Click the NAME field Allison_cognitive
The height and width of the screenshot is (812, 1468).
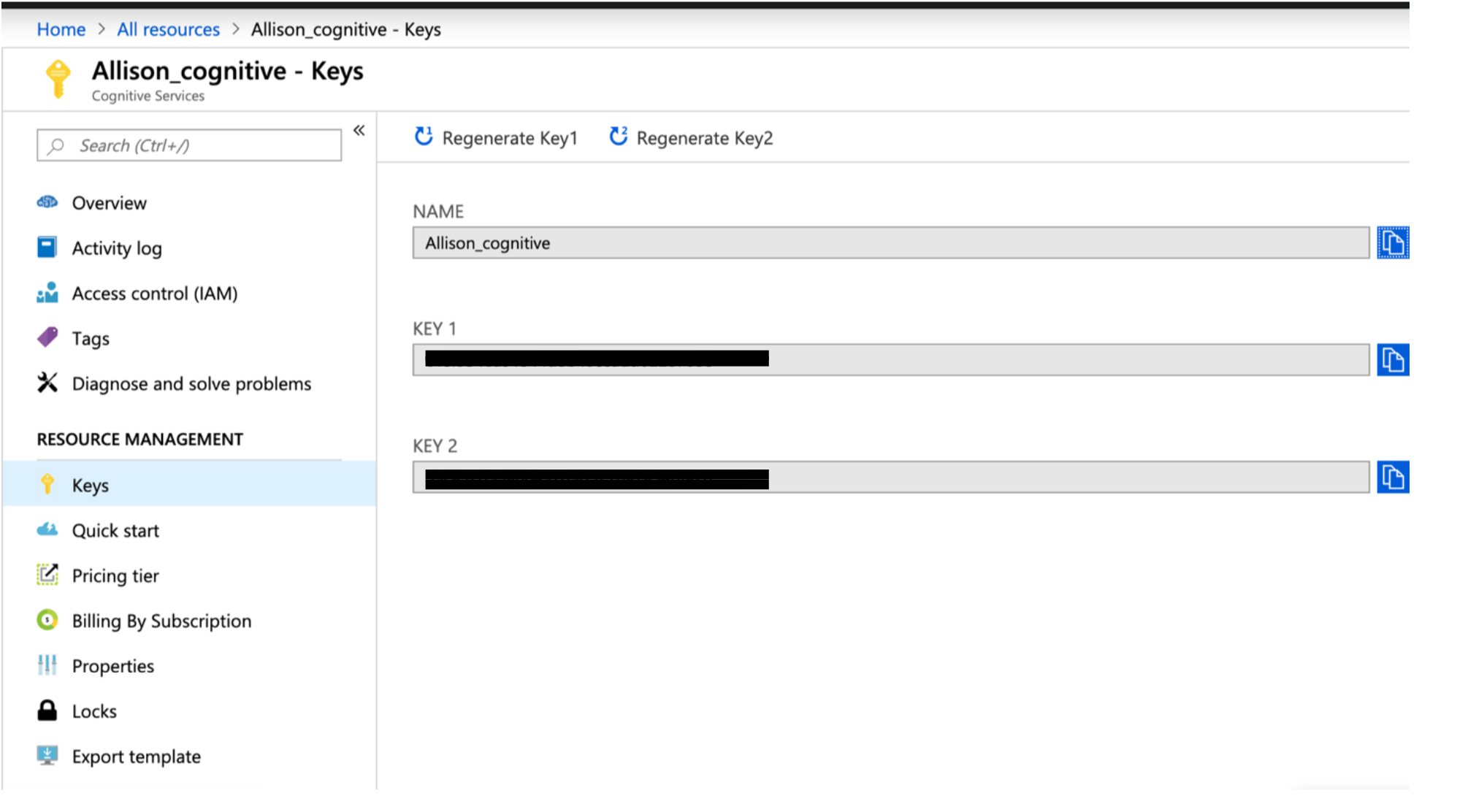tap(891, 242)
